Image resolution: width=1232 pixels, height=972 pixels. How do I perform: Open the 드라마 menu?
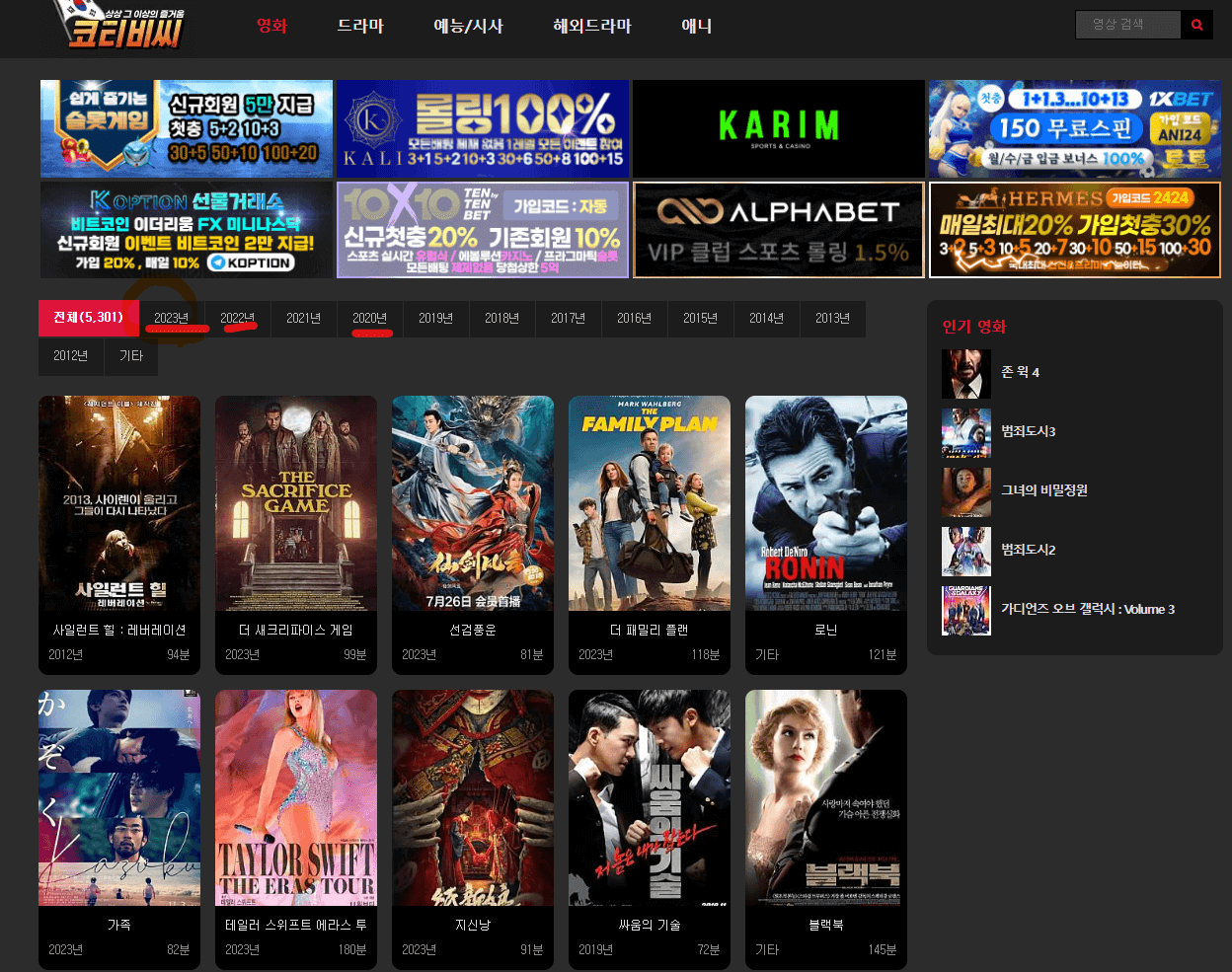[x=360, y=26]
